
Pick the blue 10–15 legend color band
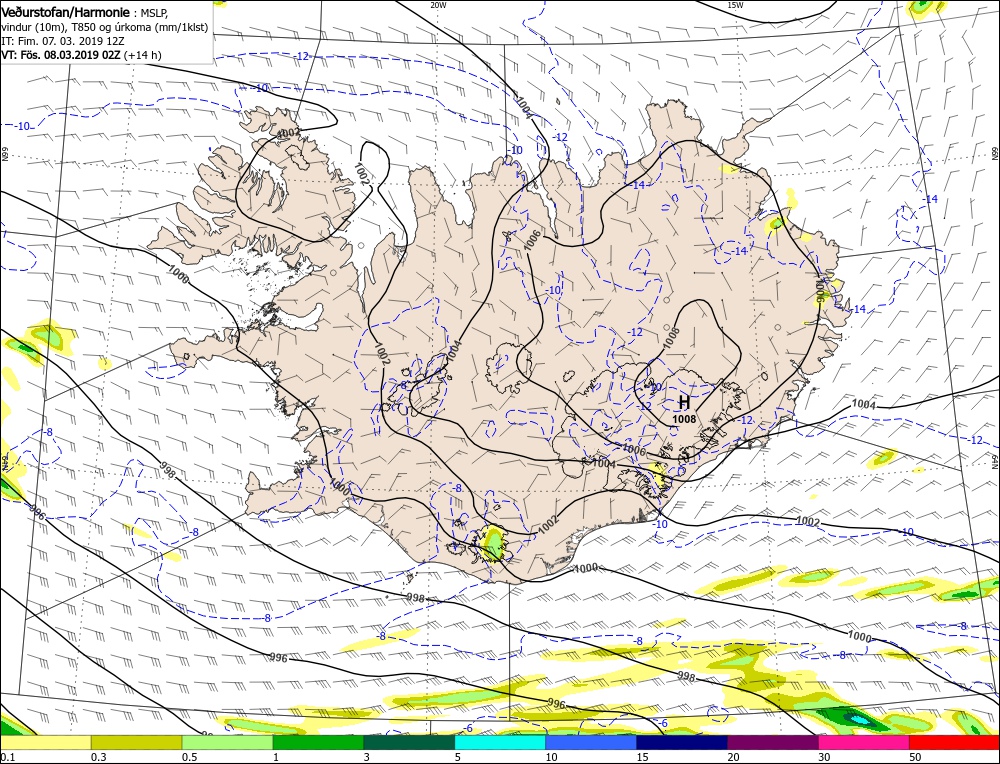(591, 742)
